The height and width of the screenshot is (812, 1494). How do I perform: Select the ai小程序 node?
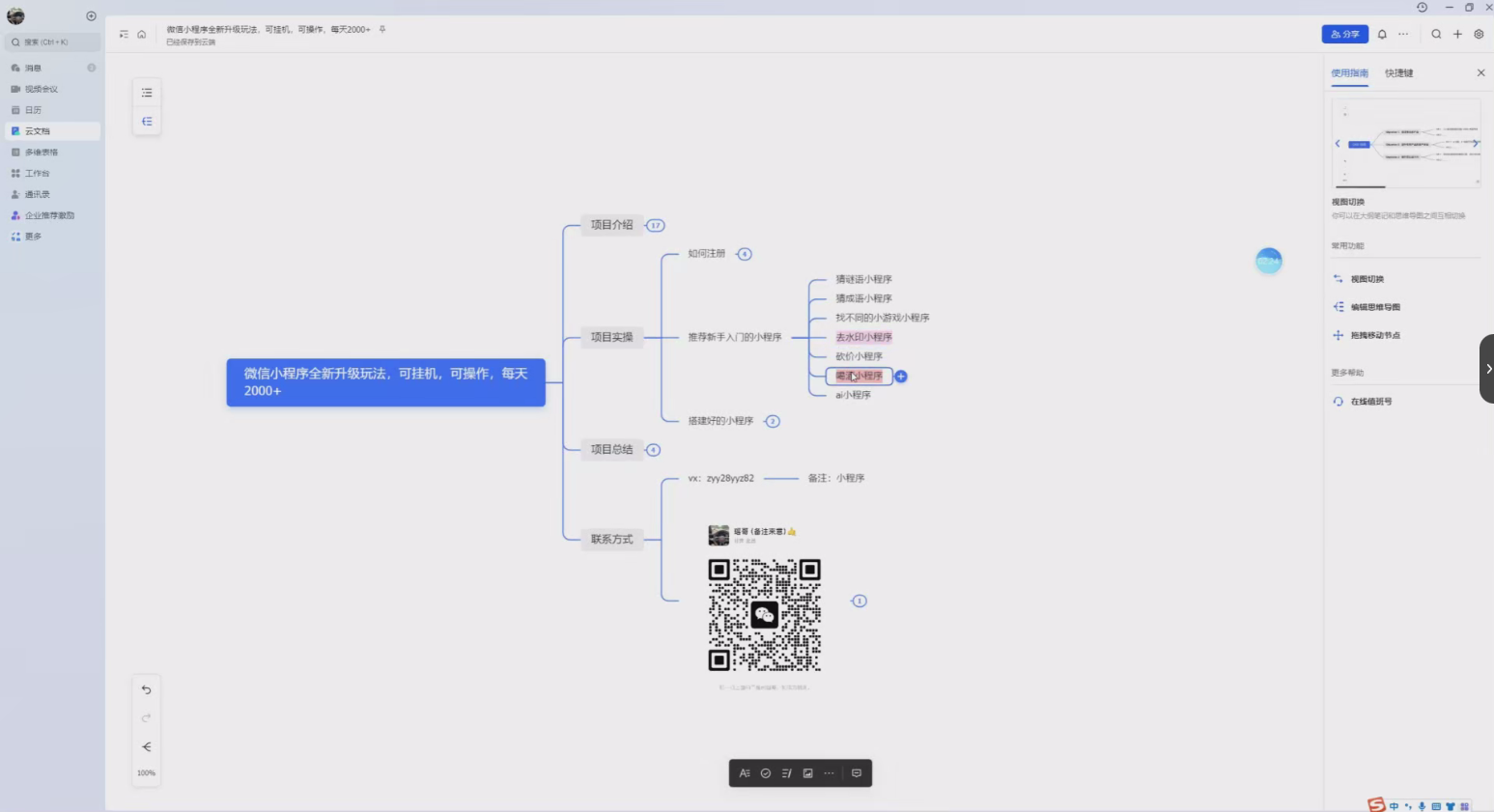853,395
